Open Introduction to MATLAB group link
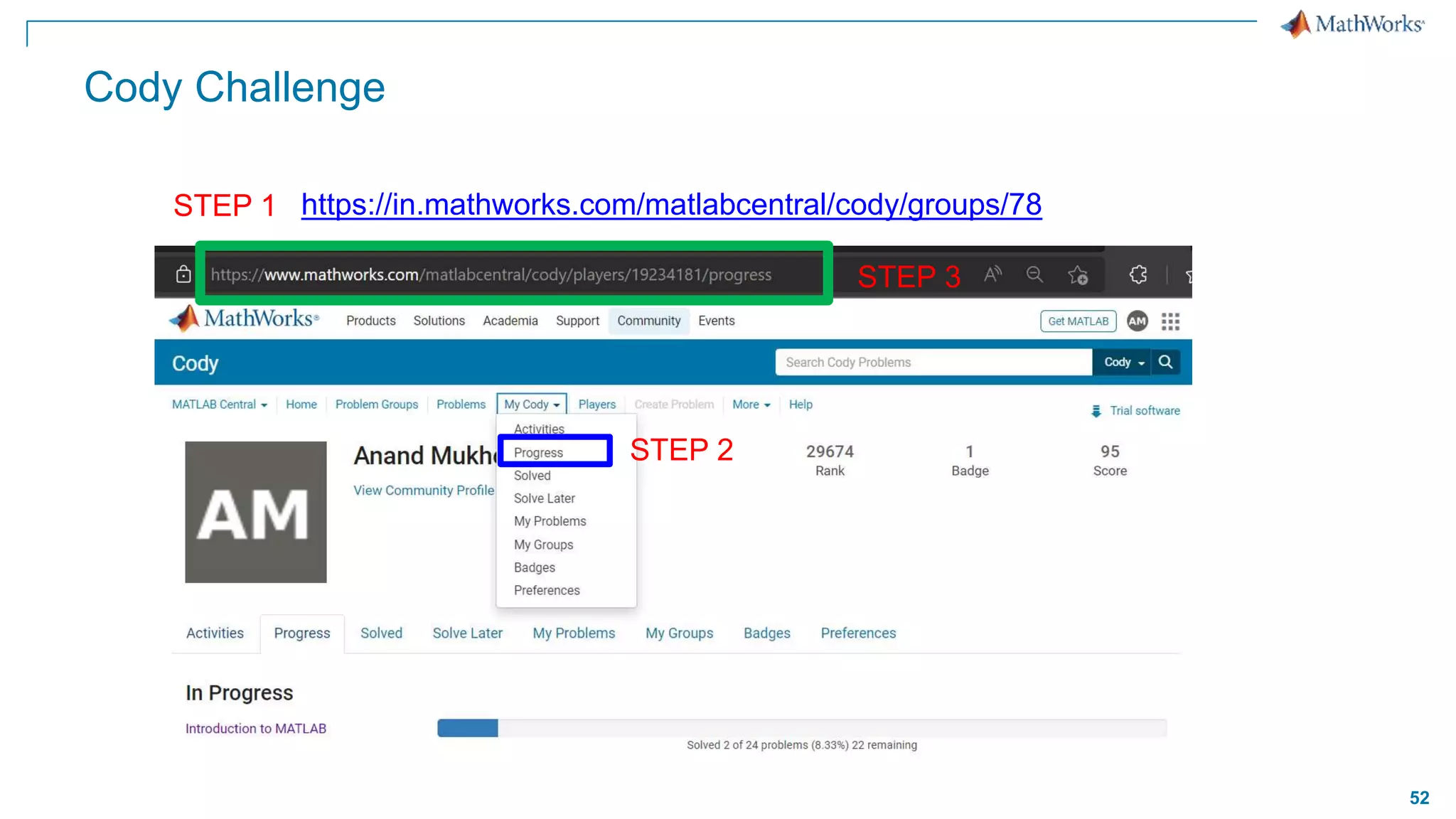 click(256, 729)
